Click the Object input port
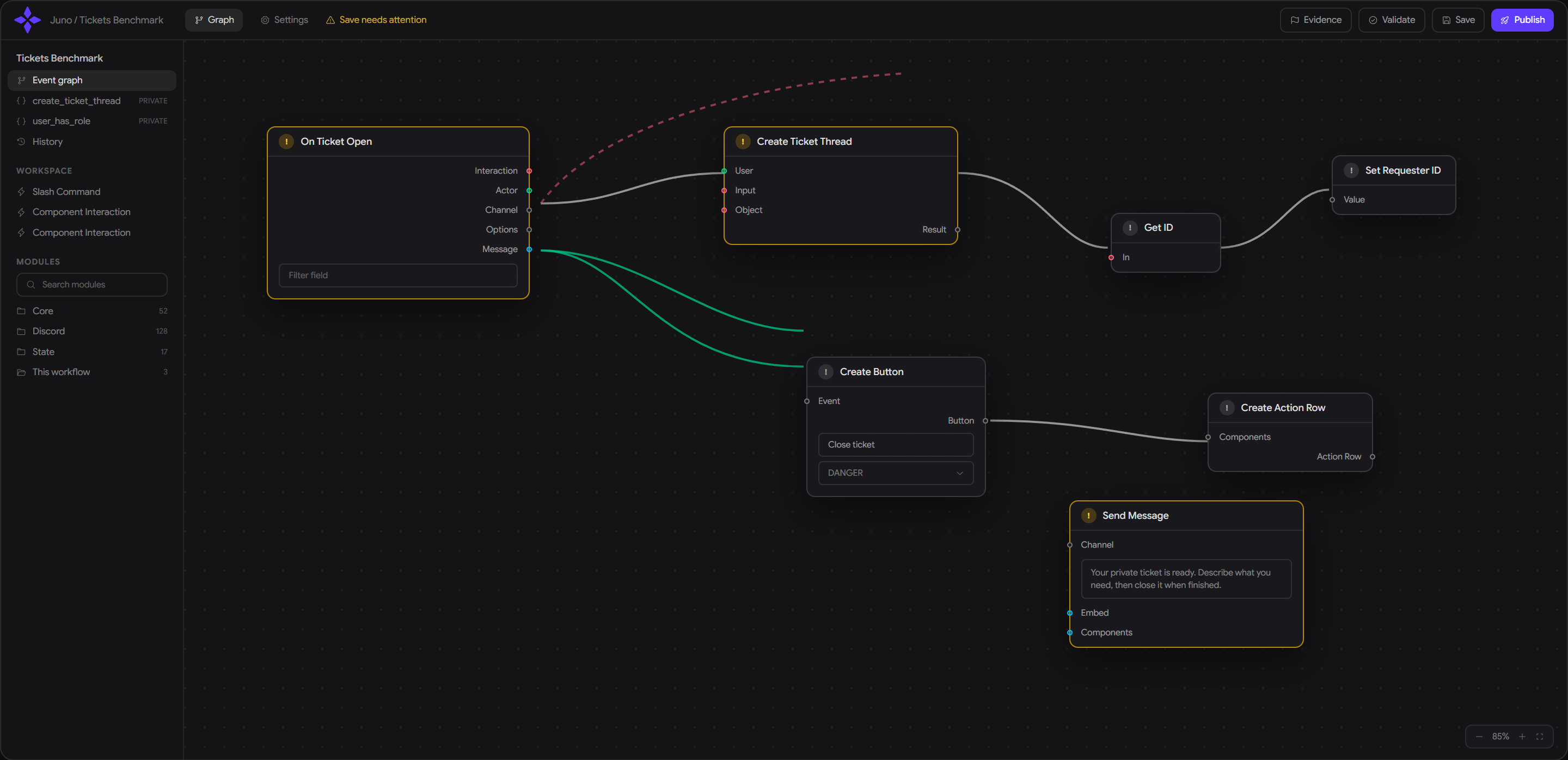Image resolution: width=1568 pixels, height=760 pixels. pyautogui.click(x=724, y=210)
